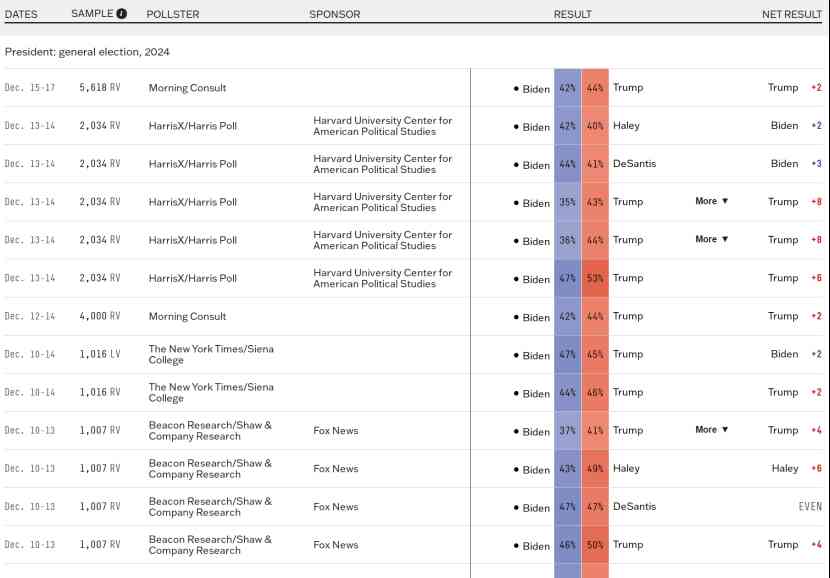The image size is (830, 578).
Task: Open Beacon Research/Shaw in the Haley 49% row
Action: coord(210,468)
